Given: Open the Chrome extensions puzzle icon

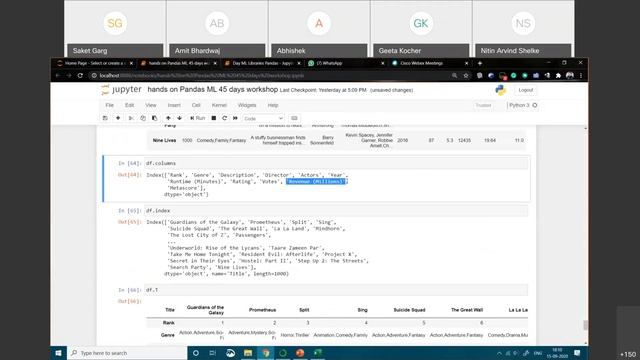Looking at the screenshot, I should point(558,76).
